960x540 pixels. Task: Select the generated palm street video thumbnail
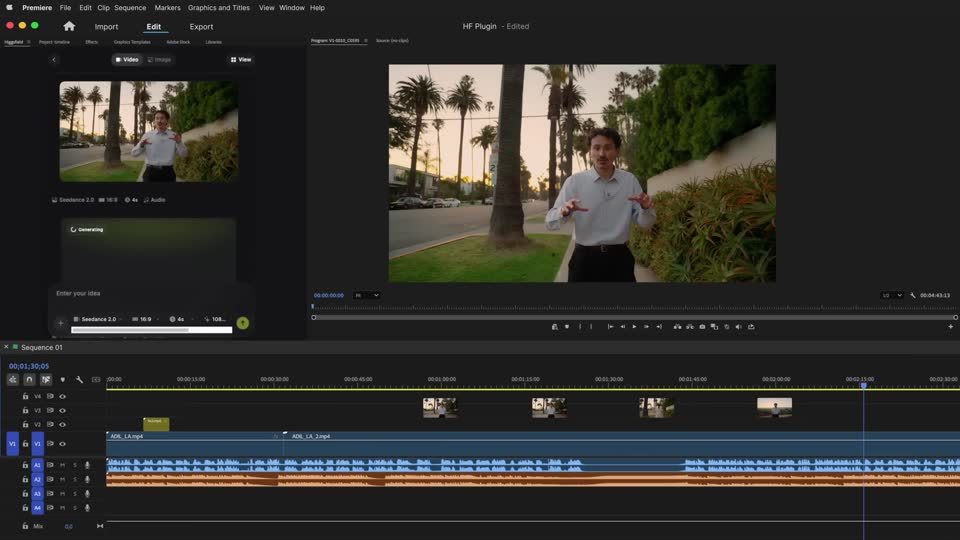click(149, 131)
